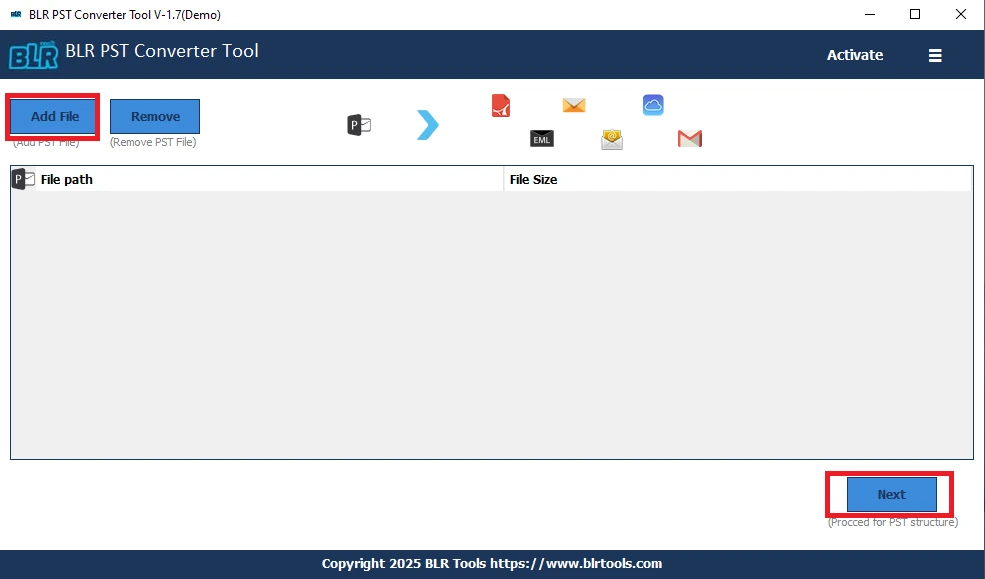This screenshot has width=985, height=579.
Task: Click the title bar application icon
Action: tap(16, 14)
